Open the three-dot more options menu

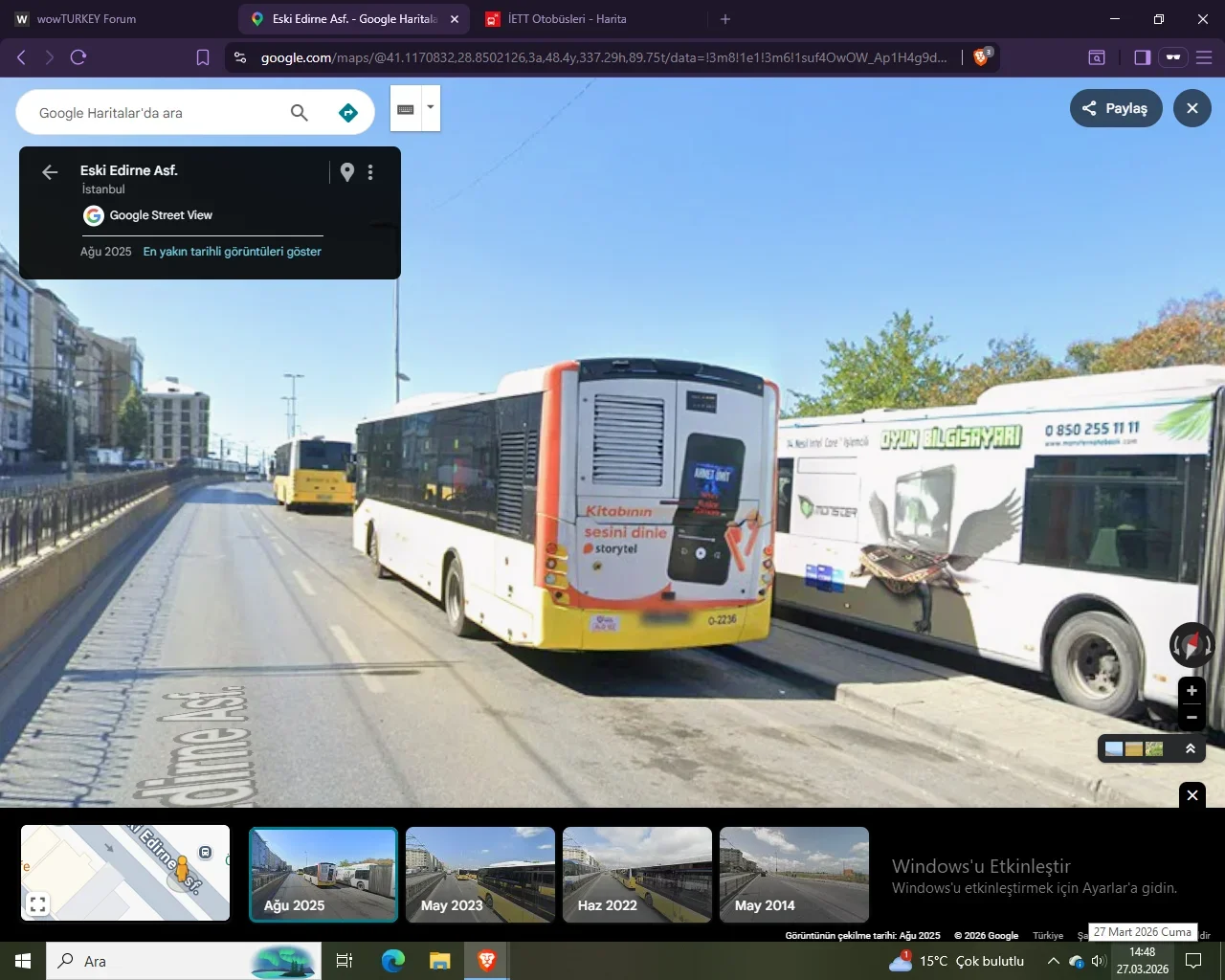click(370, 172)
